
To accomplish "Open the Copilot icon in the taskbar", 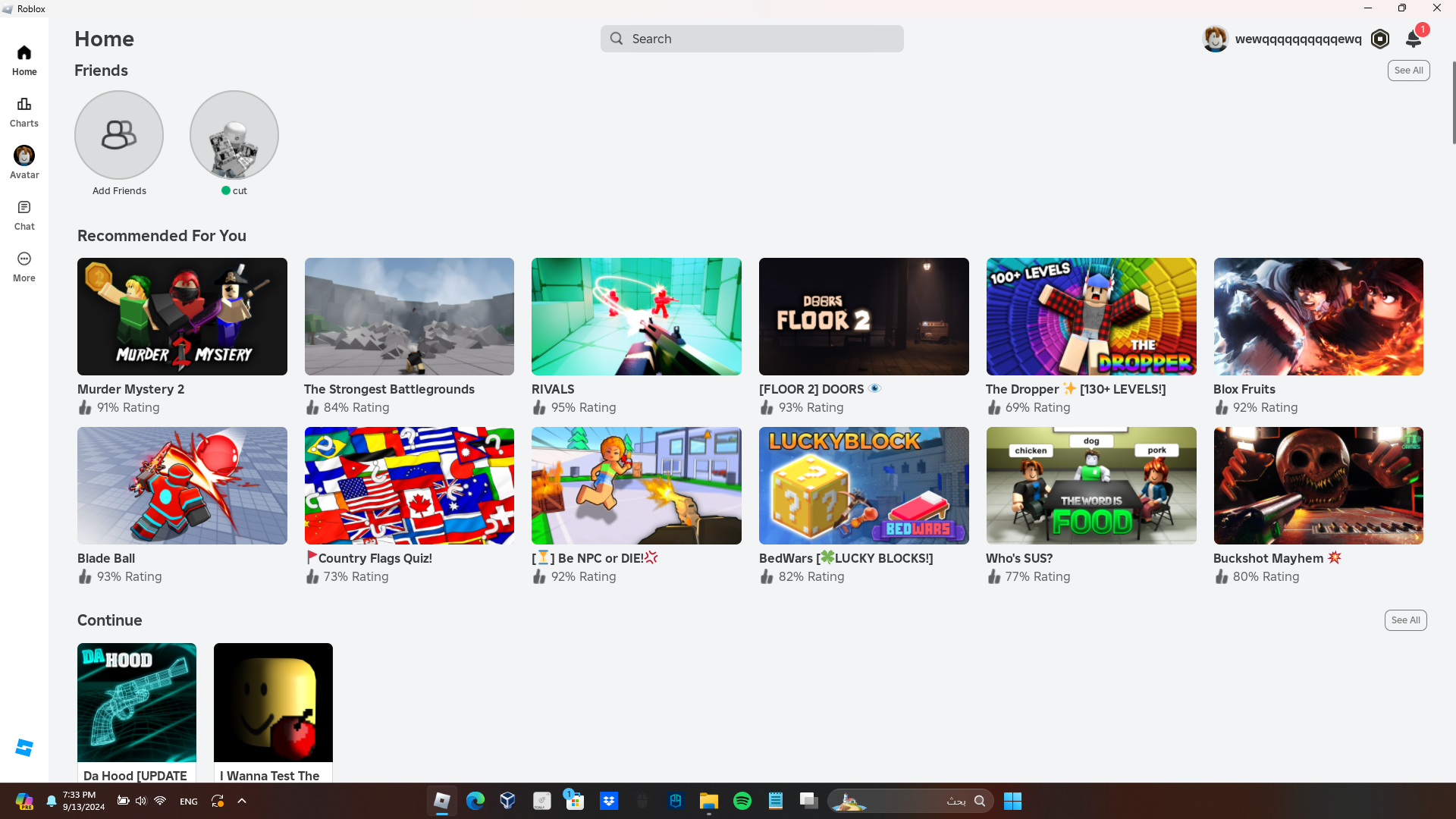I will pyautogui.click(x=24, y=801).
